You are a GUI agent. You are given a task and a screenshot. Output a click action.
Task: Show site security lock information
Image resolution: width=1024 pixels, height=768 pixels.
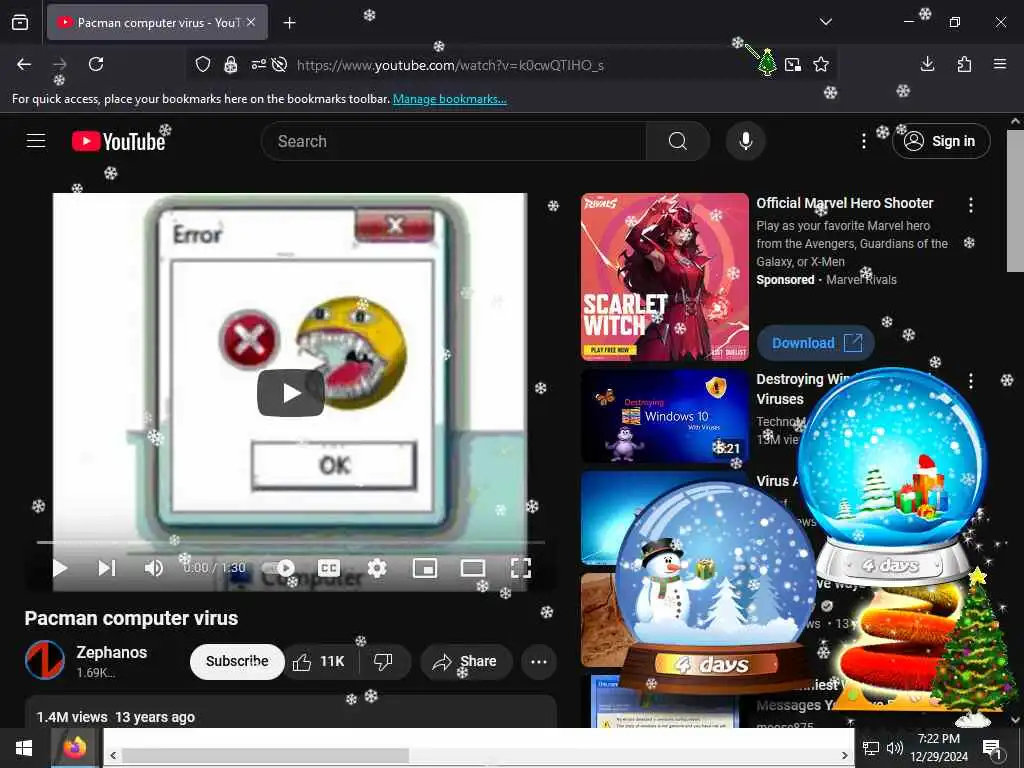tap(231, 64)
